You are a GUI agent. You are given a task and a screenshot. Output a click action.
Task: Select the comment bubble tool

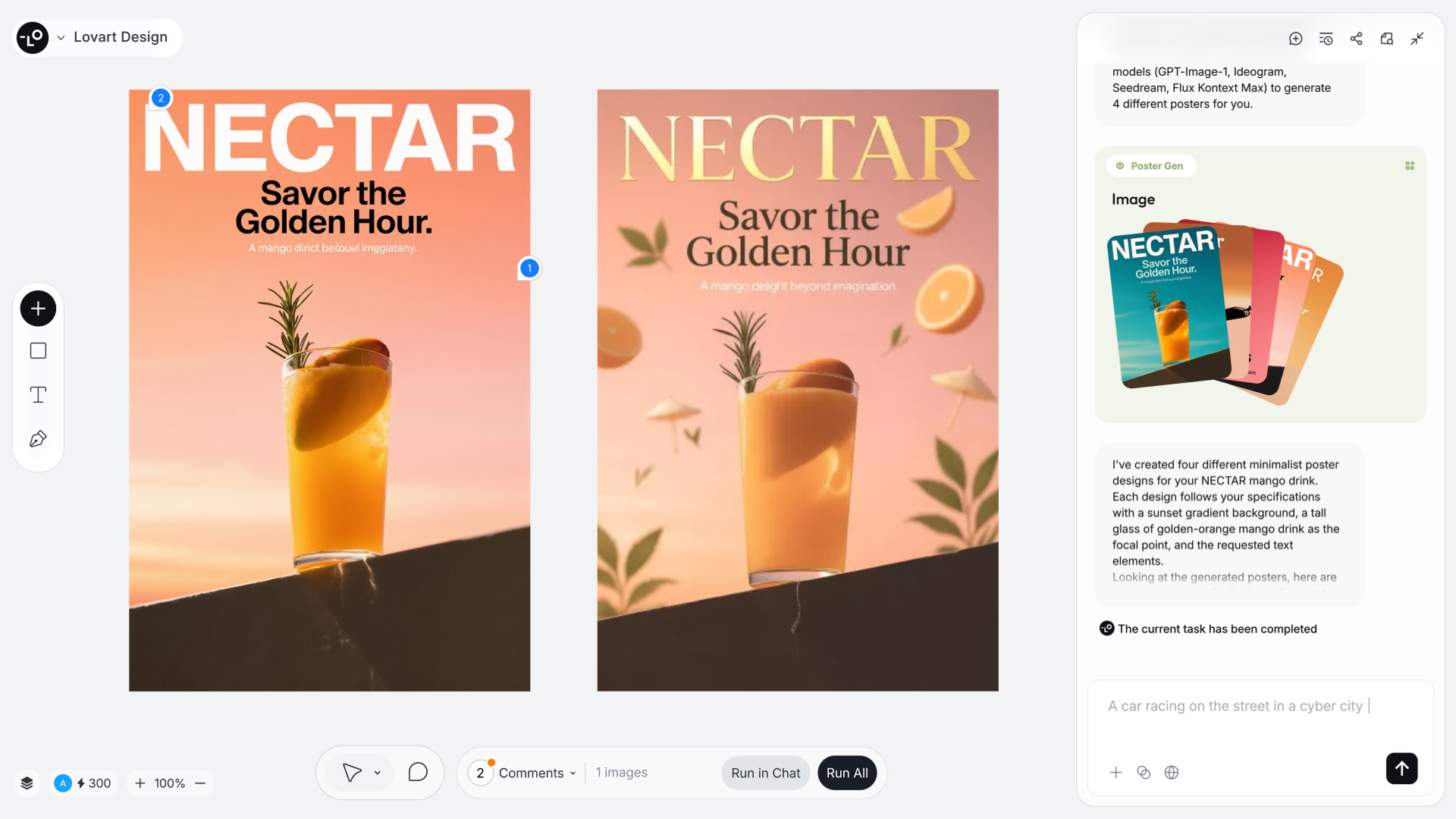418,773
